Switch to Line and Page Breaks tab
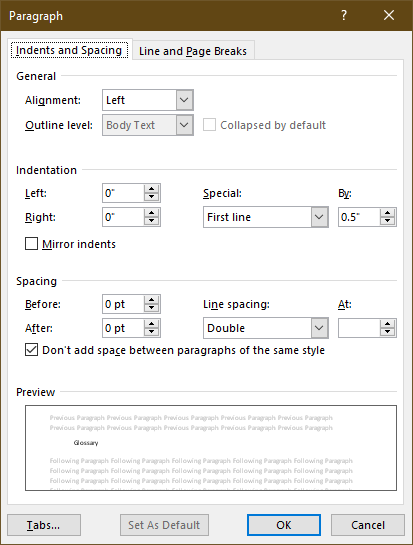Viewport: 413px width, 545px height. [x=193, y=51]
